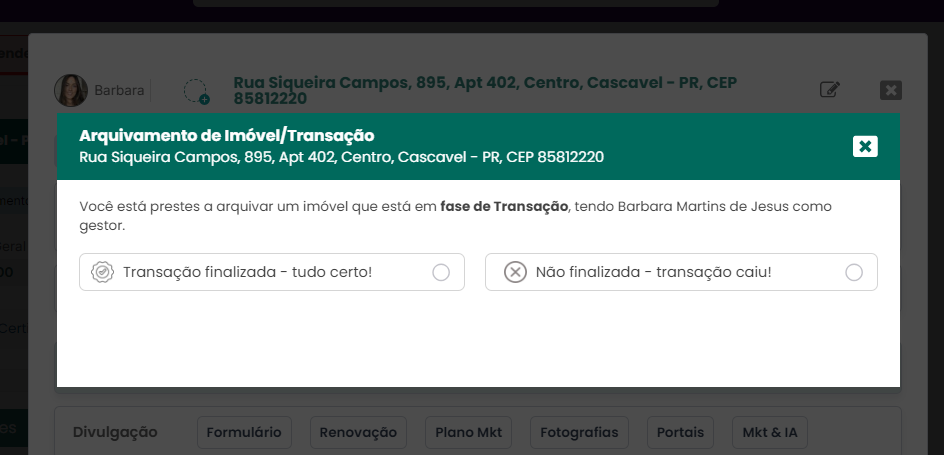The image size is (944, 455).
Task: Click the Barbara name label
Action: pos(119,90)
